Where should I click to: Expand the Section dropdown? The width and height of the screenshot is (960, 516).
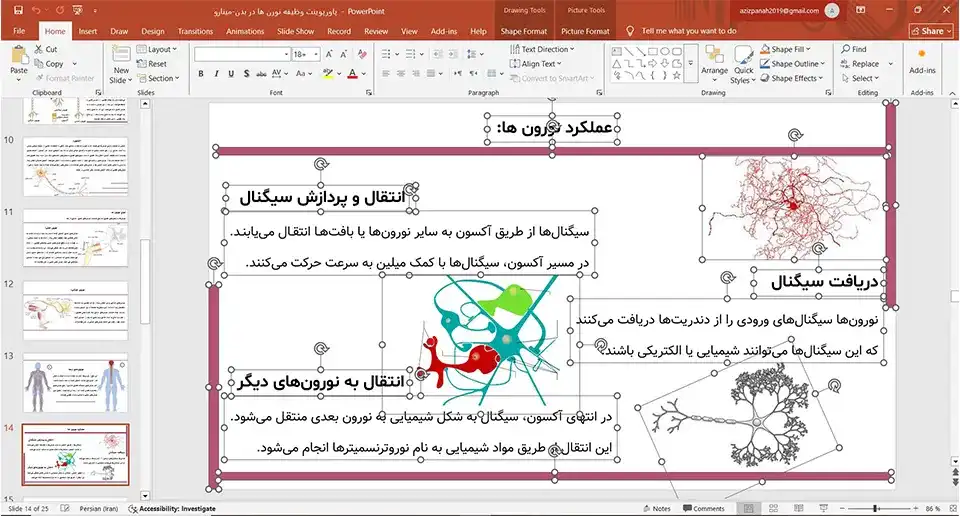coord(159,78)
